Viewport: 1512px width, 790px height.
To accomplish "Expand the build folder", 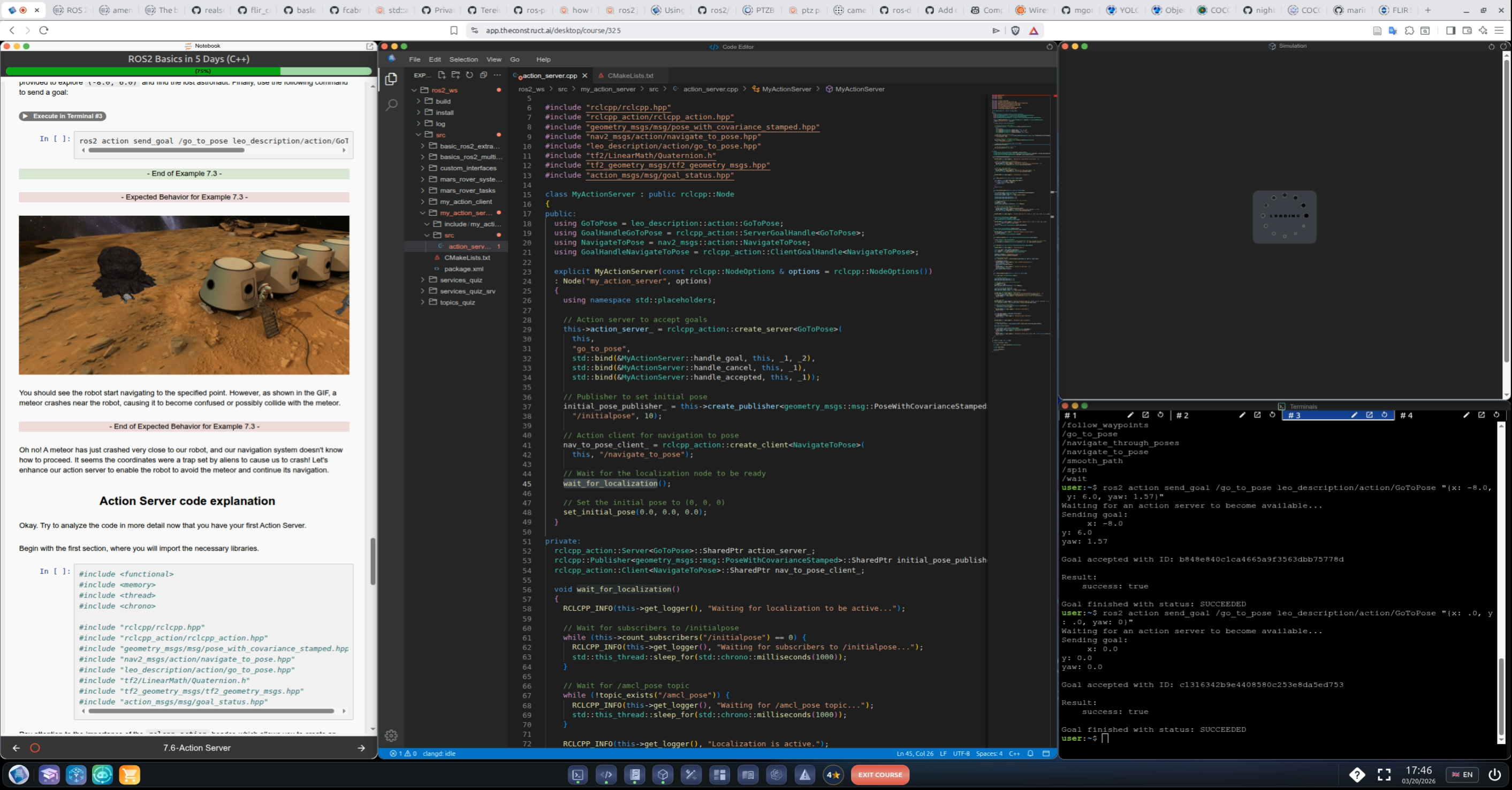I will 443,102.
